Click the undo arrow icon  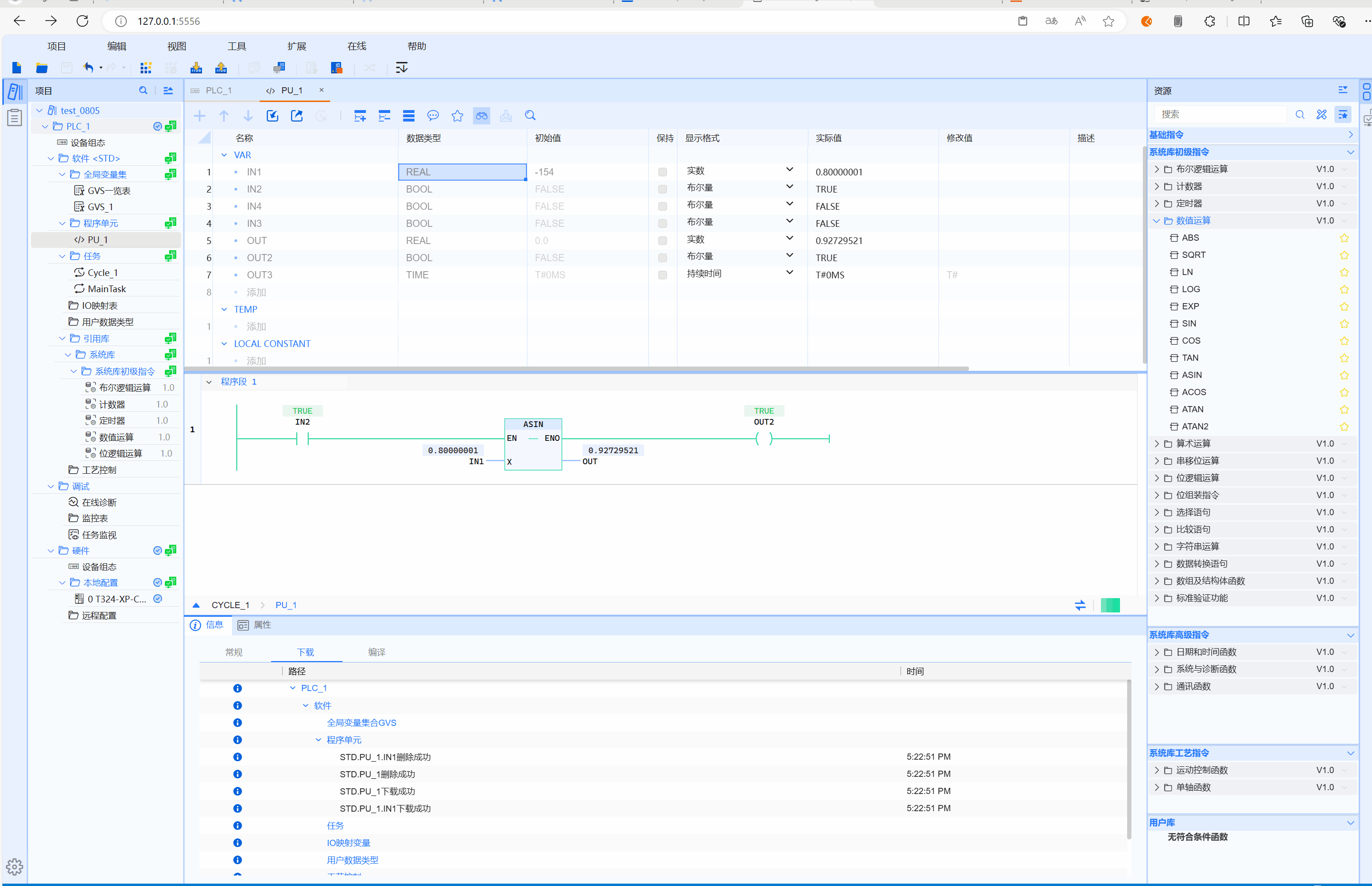click(x=88, y=68)
